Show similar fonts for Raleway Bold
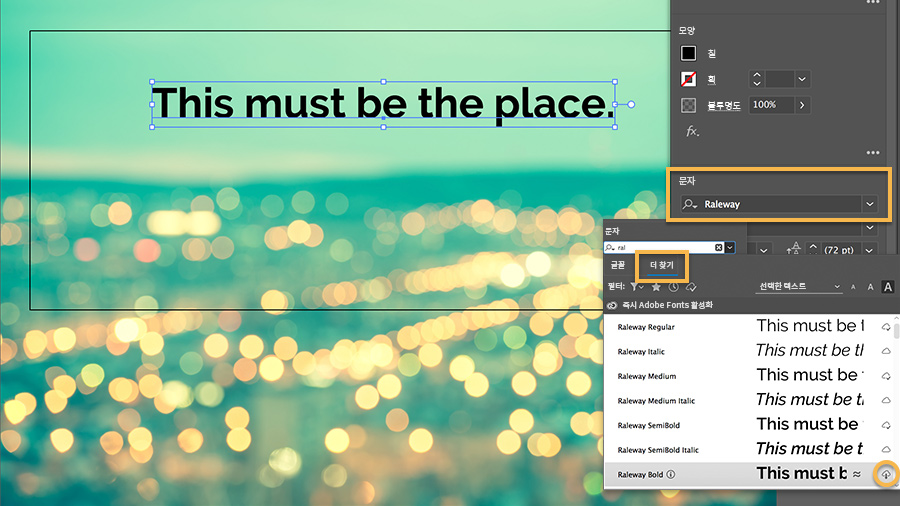The width and height of the screenshot is (900, 506). 856,474
